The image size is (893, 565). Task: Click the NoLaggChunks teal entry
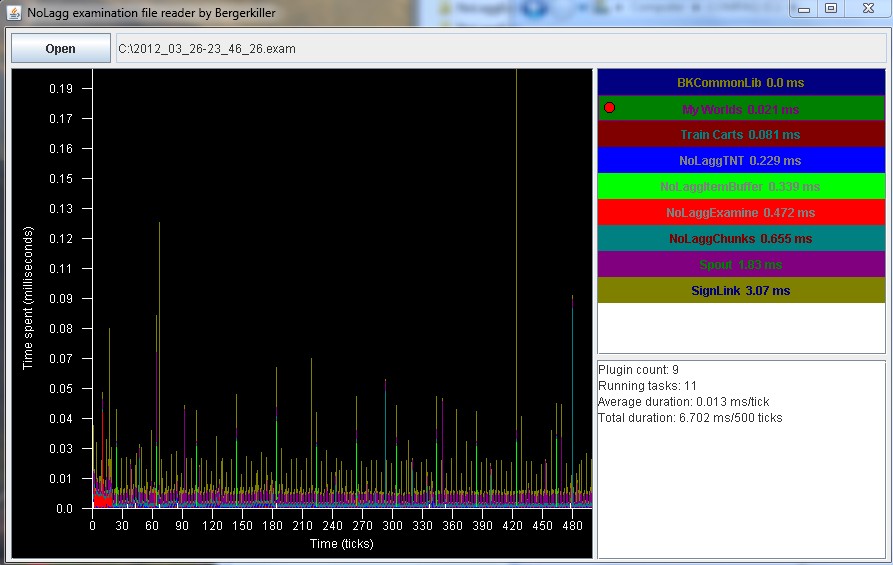(x=740, y=239)
